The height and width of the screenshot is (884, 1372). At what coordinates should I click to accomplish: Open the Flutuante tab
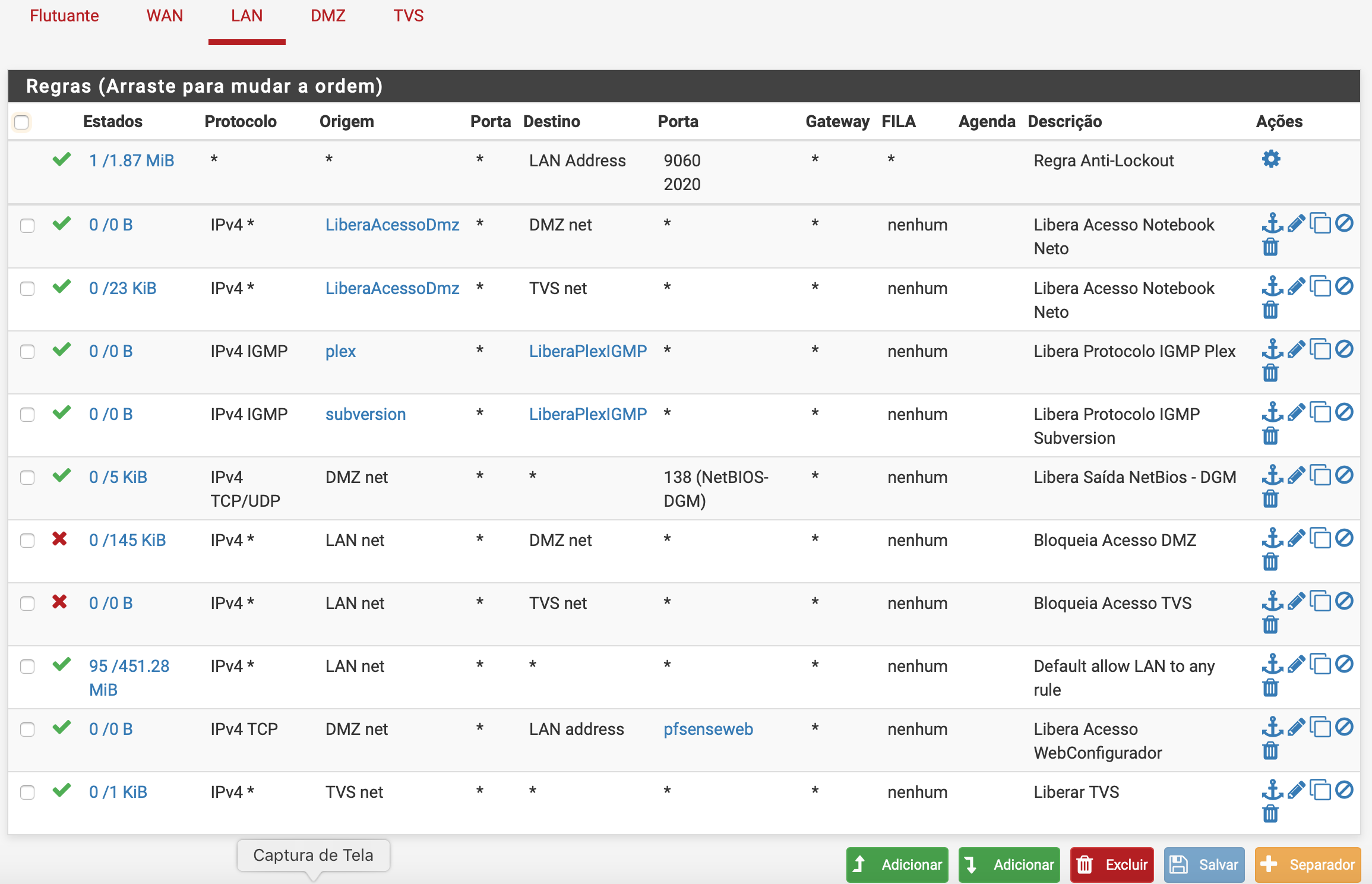[x=64, y=16]
